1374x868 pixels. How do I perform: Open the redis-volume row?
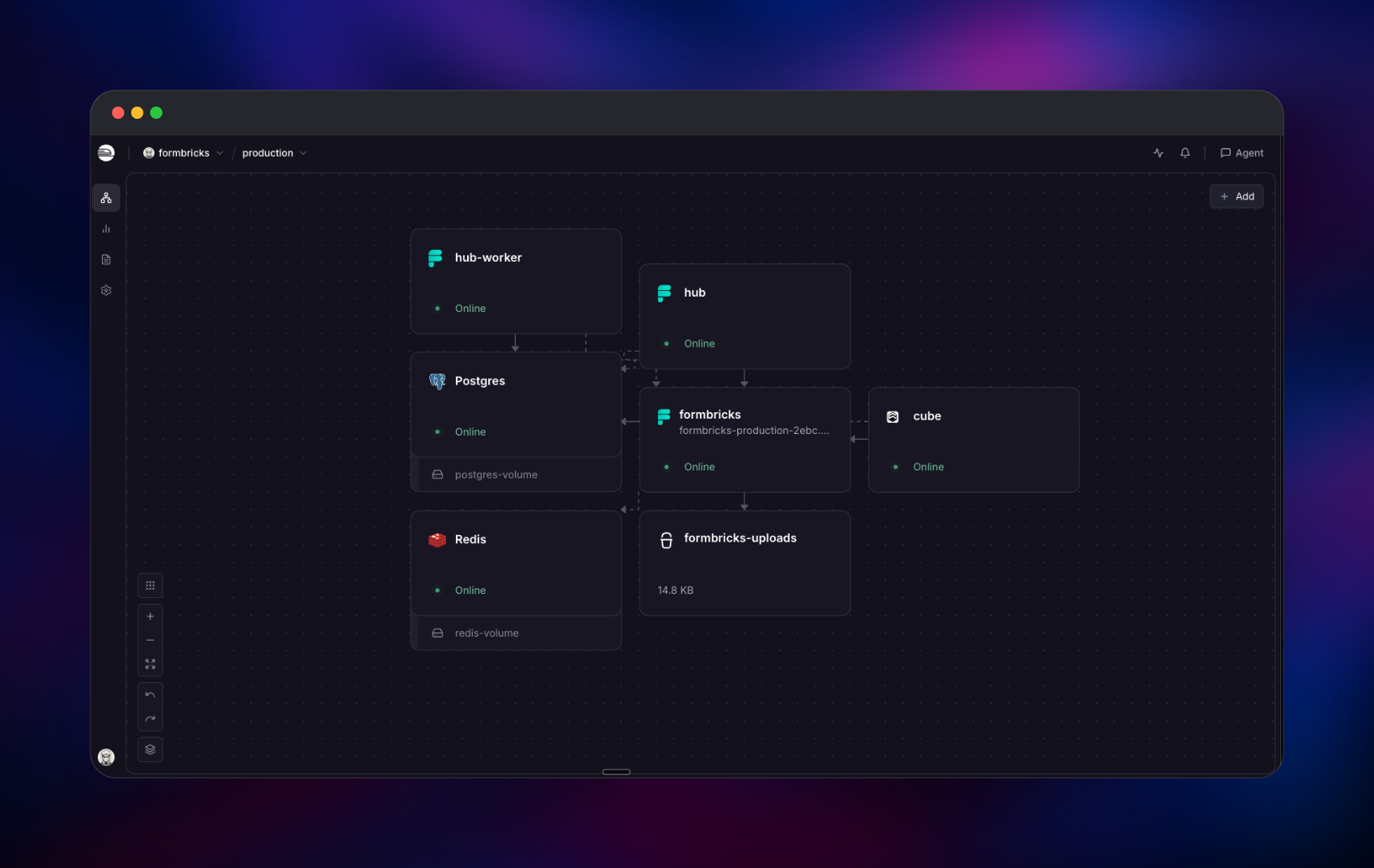[516, 633]
